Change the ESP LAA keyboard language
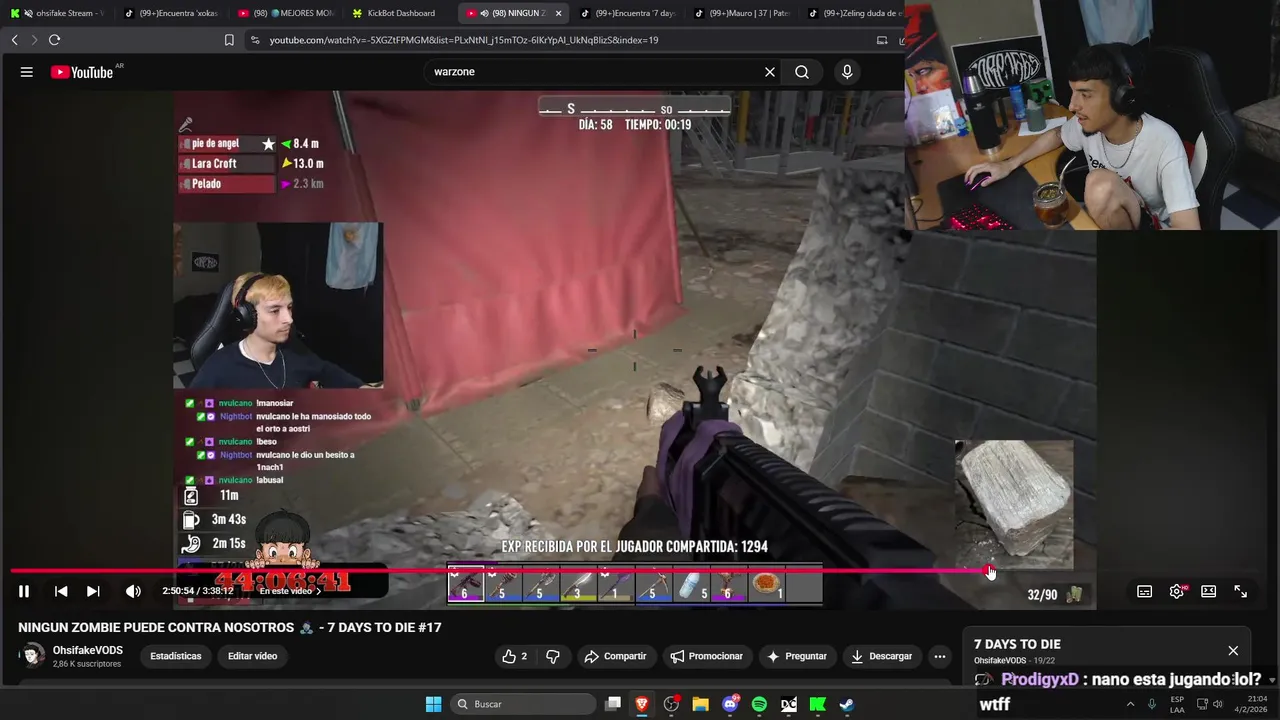The width and height of the screenshot is (1280, 720). [1177, 704]
